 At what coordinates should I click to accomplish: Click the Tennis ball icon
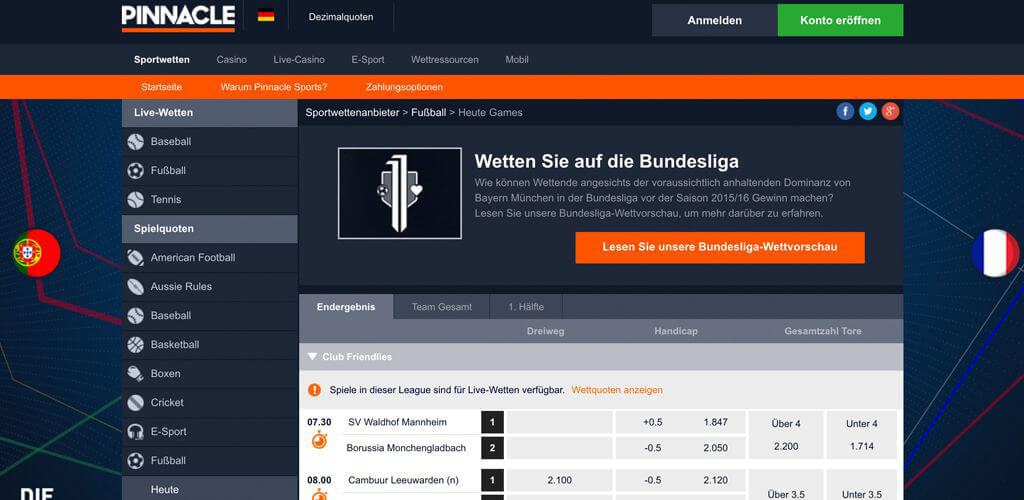coord(135,200)
